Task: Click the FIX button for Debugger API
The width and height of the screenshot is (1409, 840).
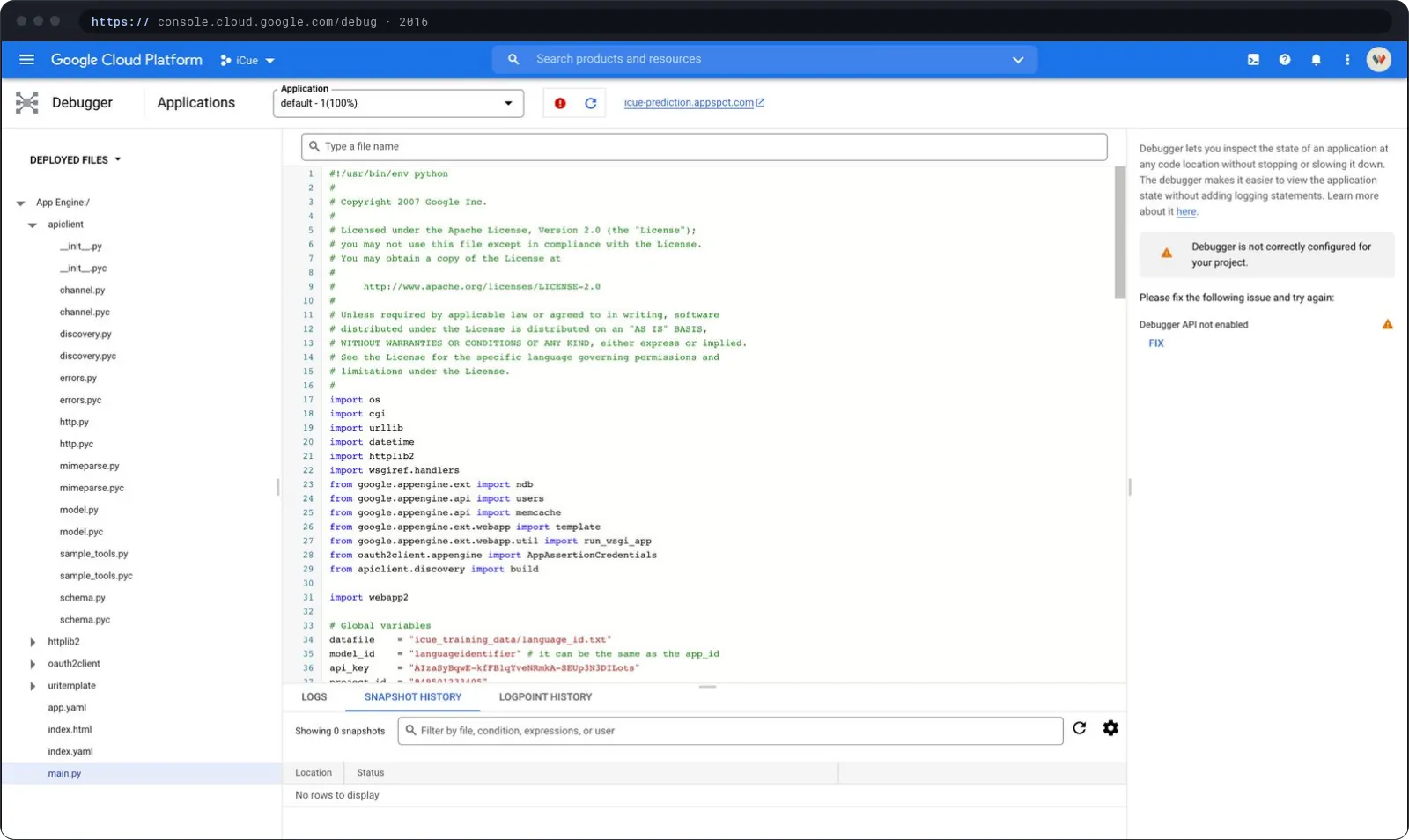Action: 1156,343
